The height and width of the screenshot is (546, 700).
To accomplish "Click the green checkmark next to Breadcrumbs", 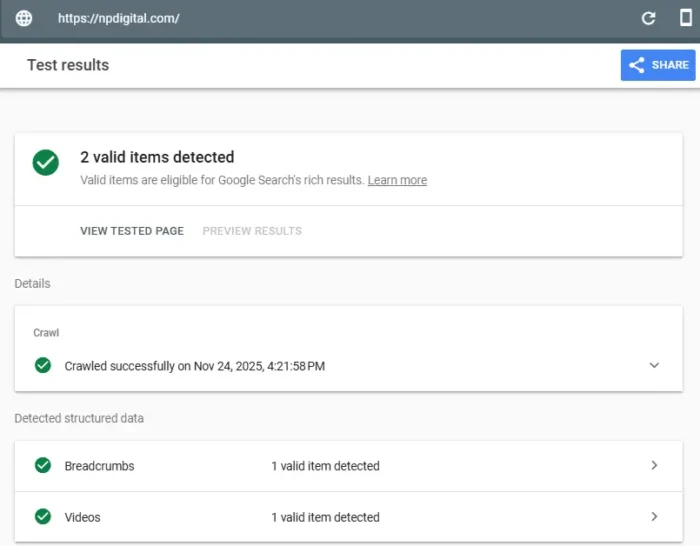I will point(43,466).
